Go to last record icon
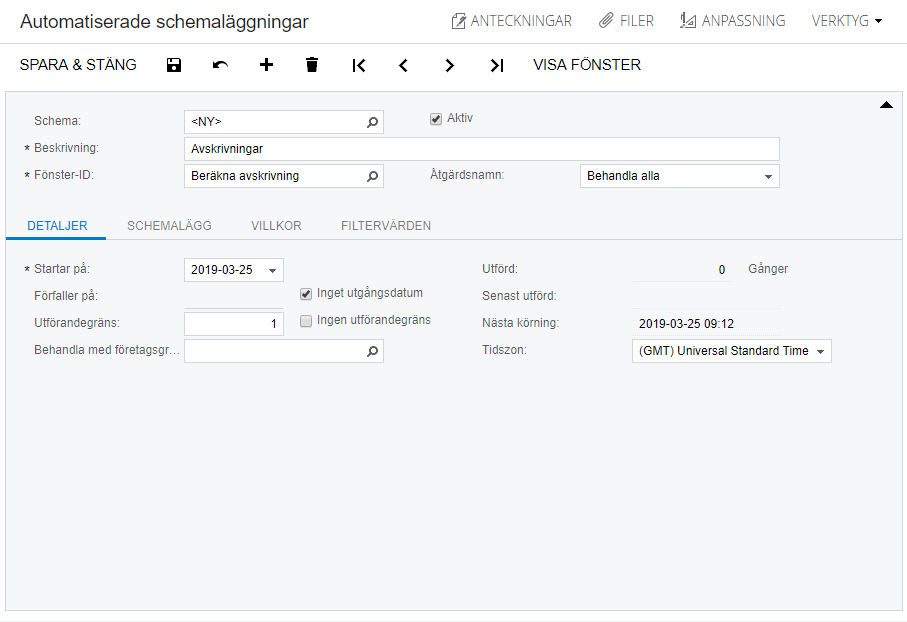 click(497, 65)
